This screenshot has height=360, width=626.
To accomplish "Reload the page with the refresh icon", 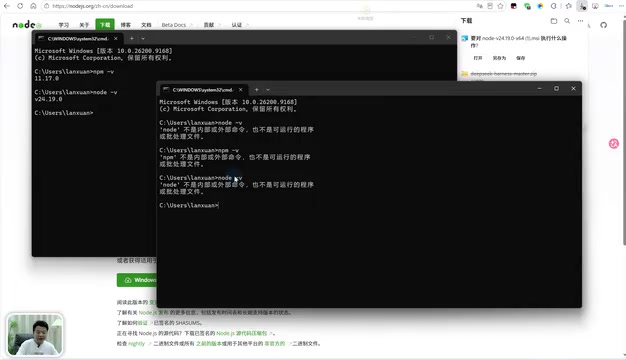I will (x=20, y=6).
